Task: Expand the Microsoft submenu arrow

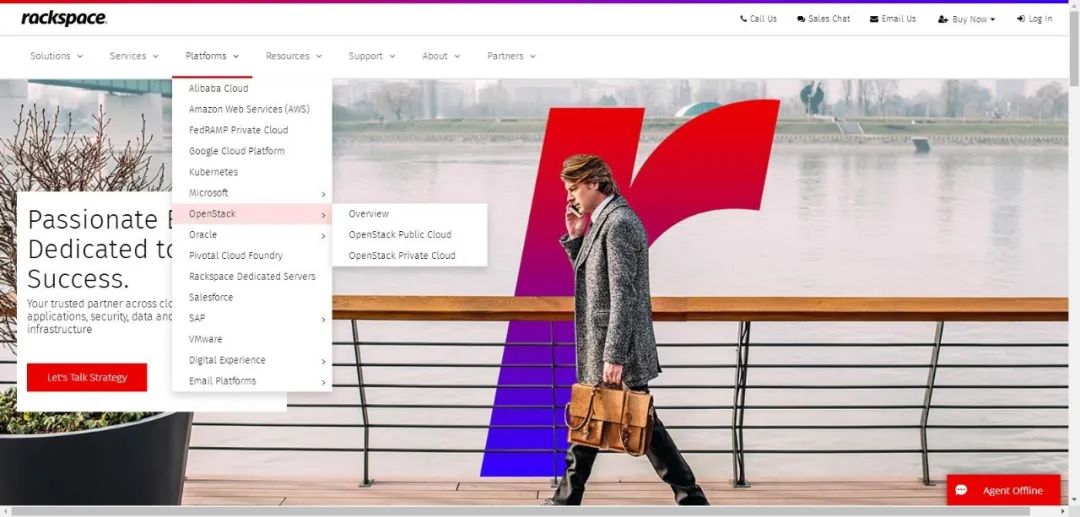Action: 323,194
